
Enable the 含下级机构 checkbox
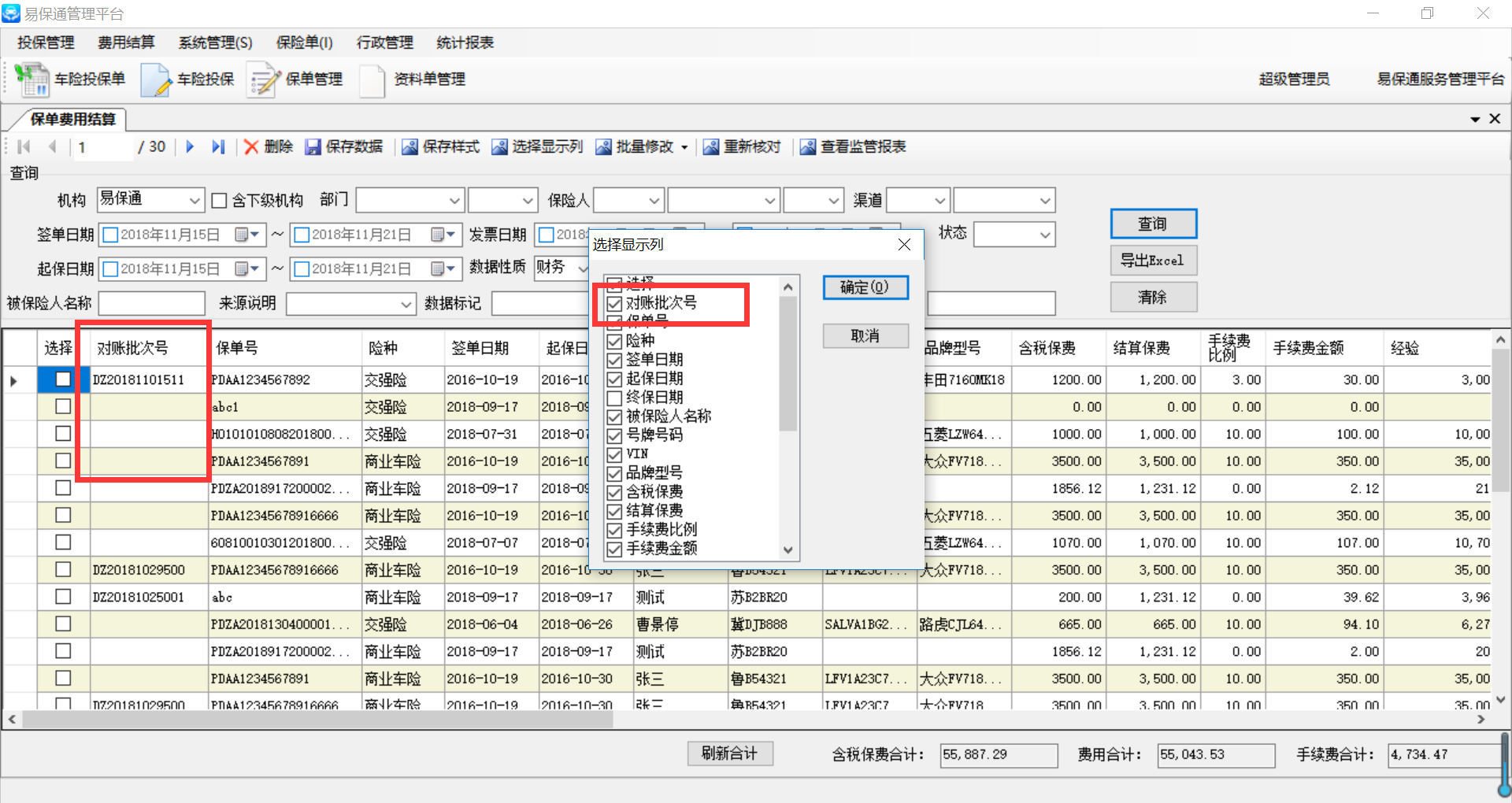click(x=220, y=201)
